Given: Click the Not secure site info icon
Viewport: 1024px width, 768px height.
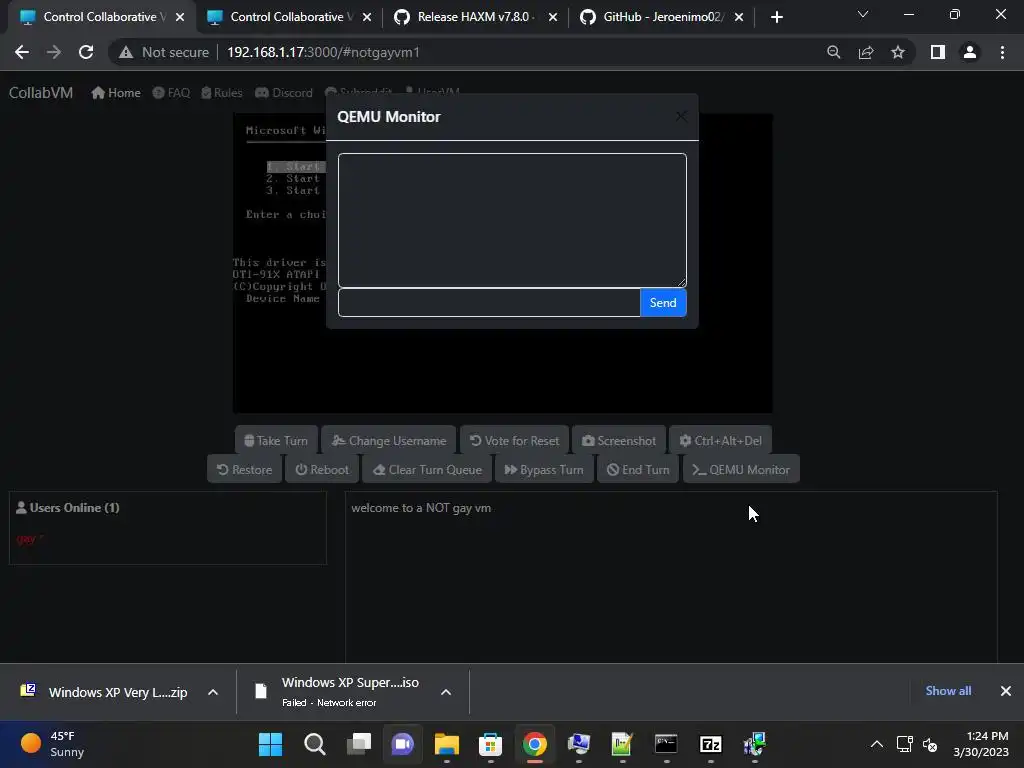Looking at the screenshot, I should [x=126, y=52].
